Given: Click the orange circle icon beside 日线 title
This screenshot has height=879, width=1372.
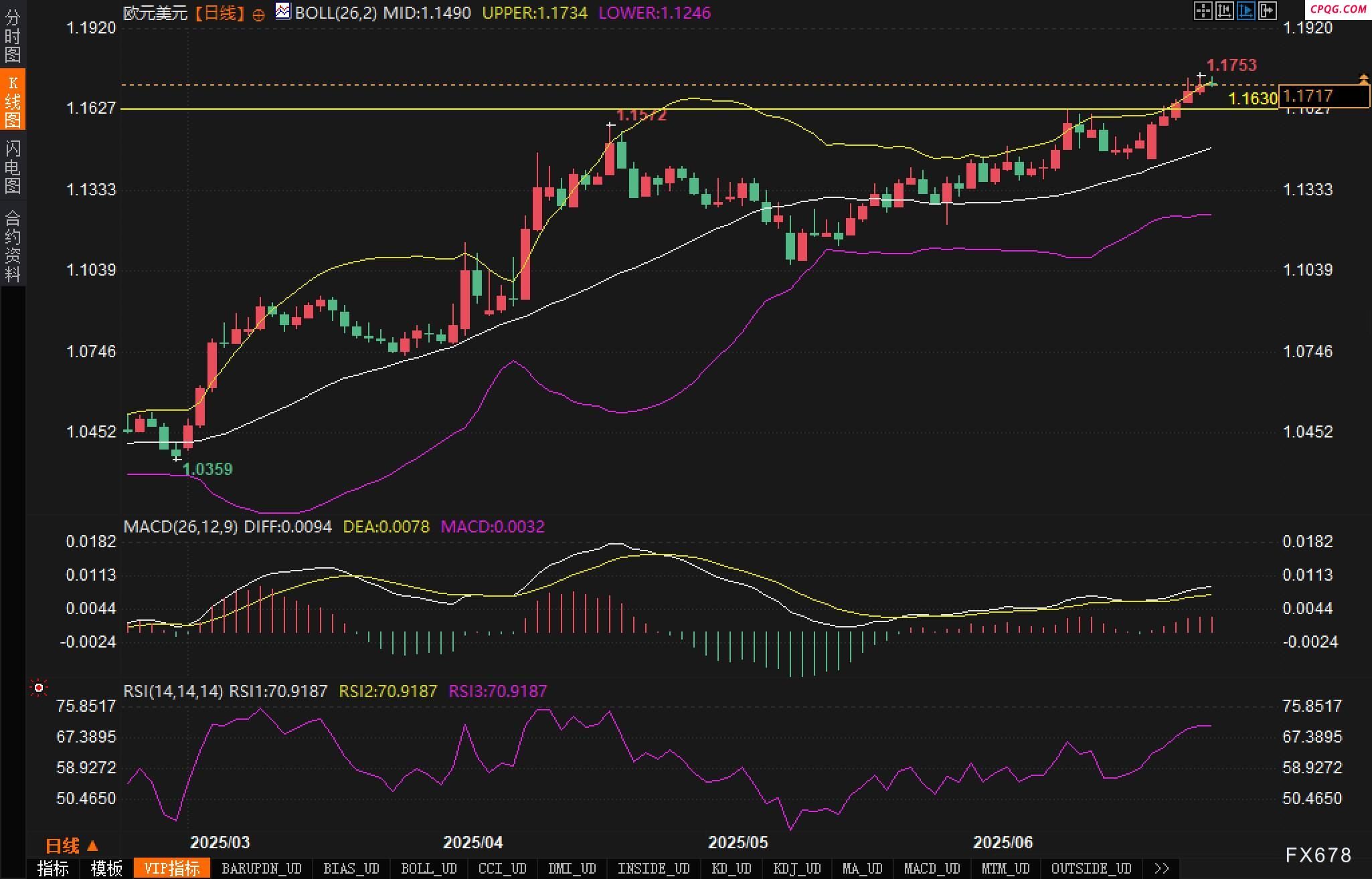Looking at the screenshot, I should click(258, 15).
